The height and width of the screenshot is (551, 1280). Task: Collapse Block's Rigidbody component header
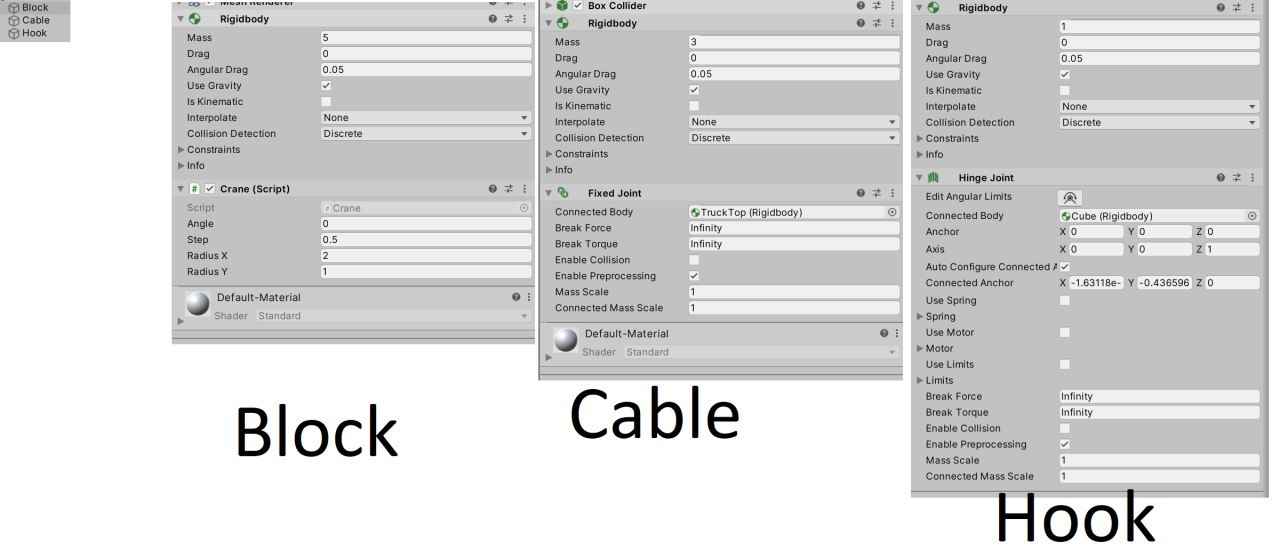(181, 19)
